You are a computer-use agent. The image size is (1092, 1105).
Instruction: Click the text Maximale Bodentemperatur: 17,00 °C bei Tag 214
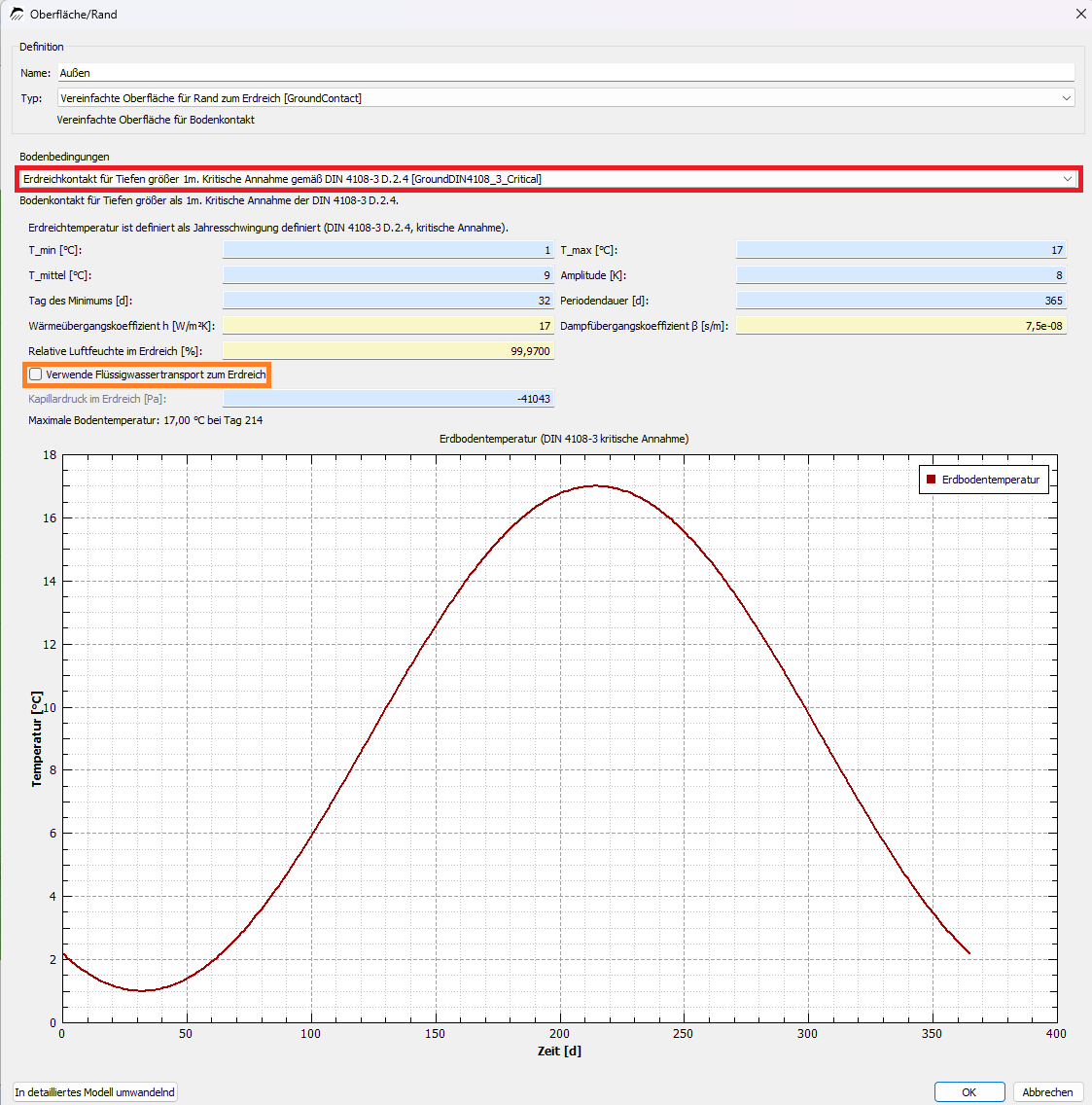[x=145, y=420]
